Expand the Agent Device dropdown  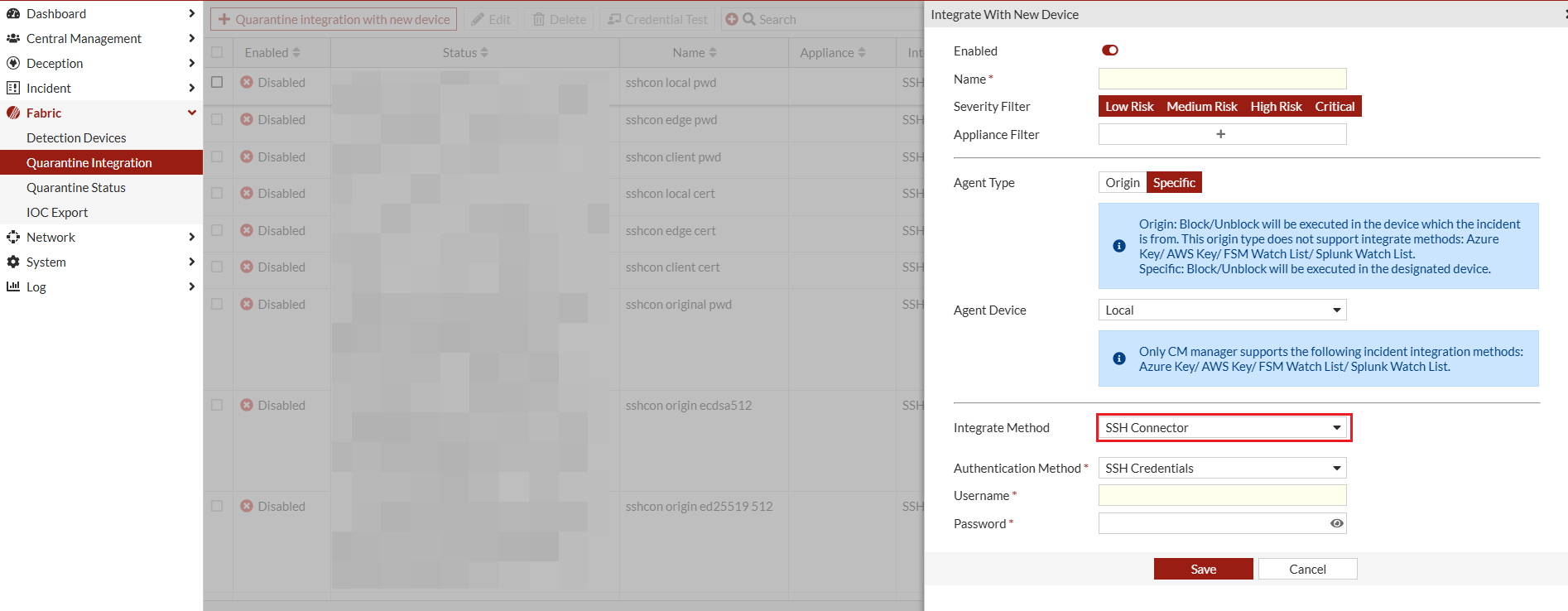pyautogui.click(x=1223, y=310)
